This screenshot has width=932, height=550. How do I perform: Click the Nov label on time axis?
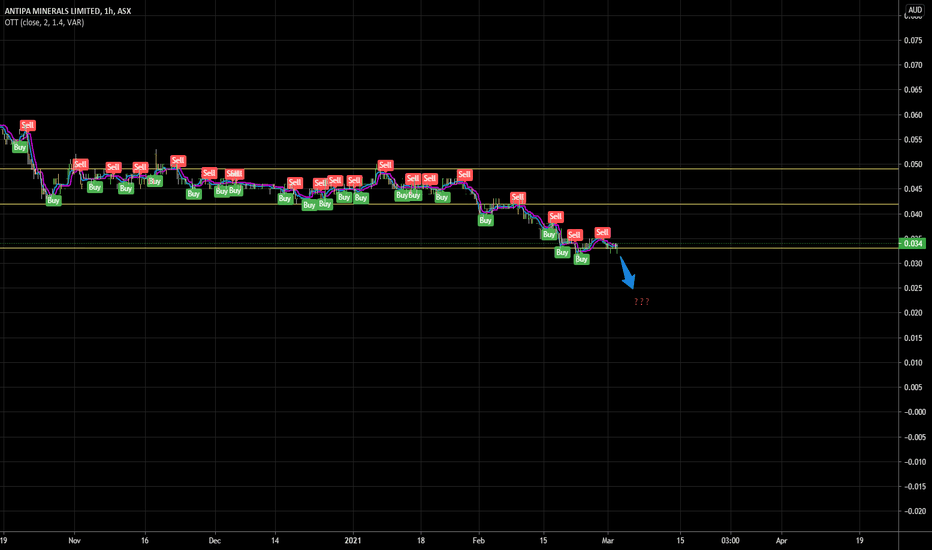point(74,540)
